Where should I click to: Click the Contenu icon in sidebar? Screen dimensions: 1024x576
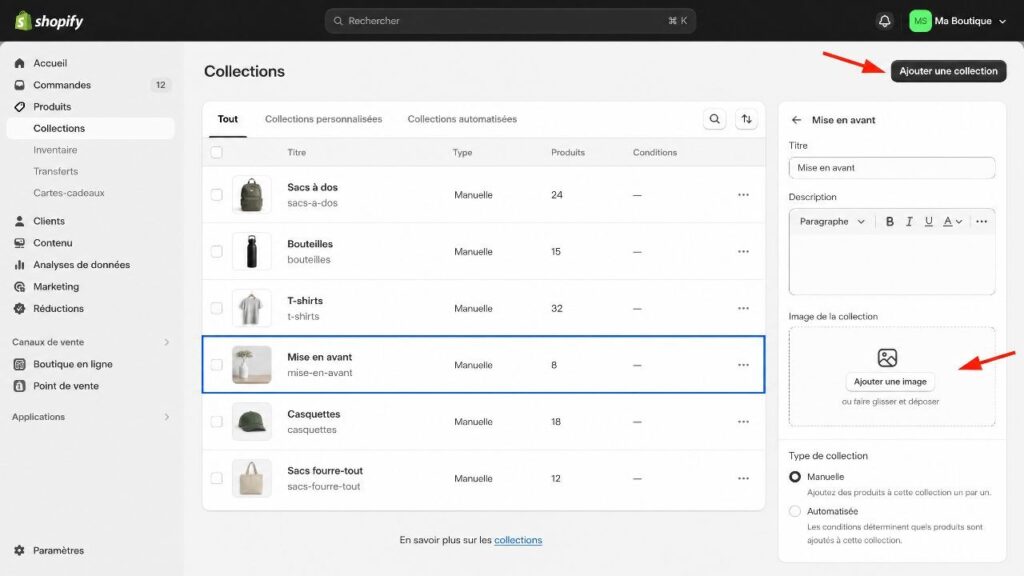point(20,243)
